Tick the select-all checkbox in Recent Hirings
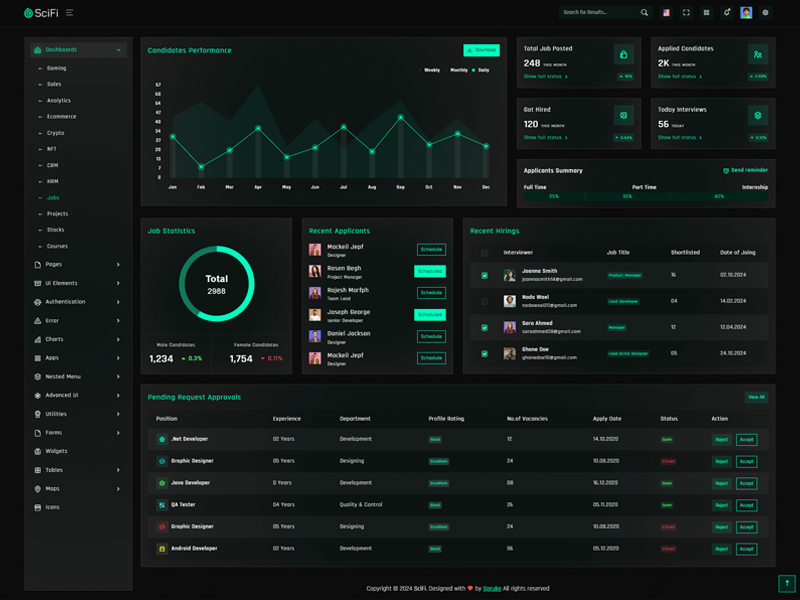The height and width of the screenshot is (600, 800). coord(485,253)
